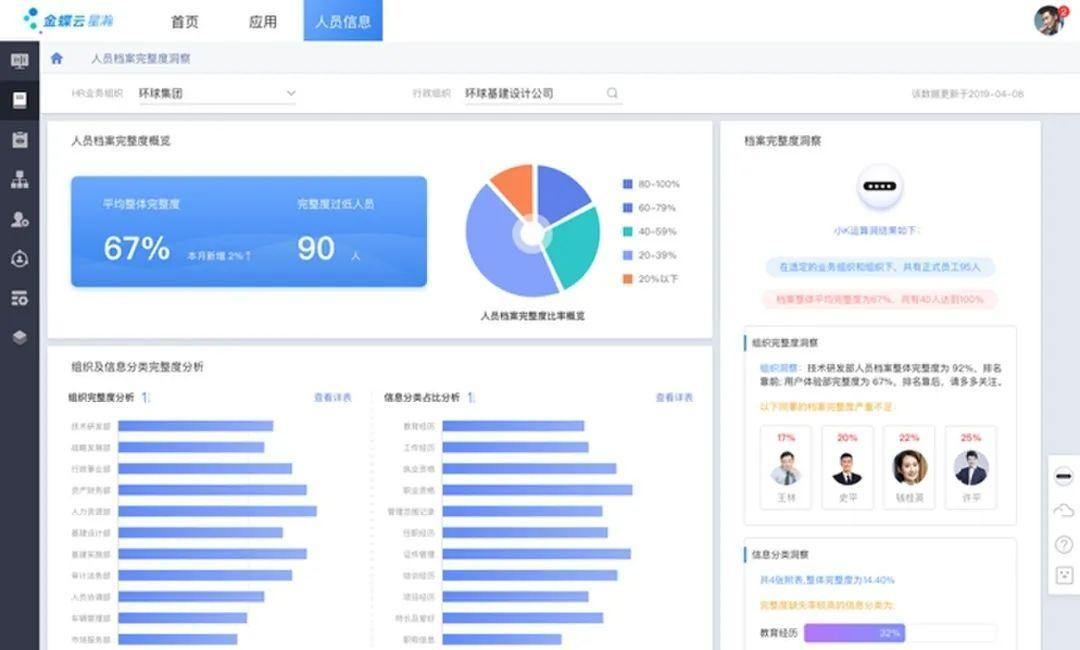Image resolution: width=1080 pixels, height=650 pixels.
Task: Click the 证书管理 bar
Action: [537, 554]
